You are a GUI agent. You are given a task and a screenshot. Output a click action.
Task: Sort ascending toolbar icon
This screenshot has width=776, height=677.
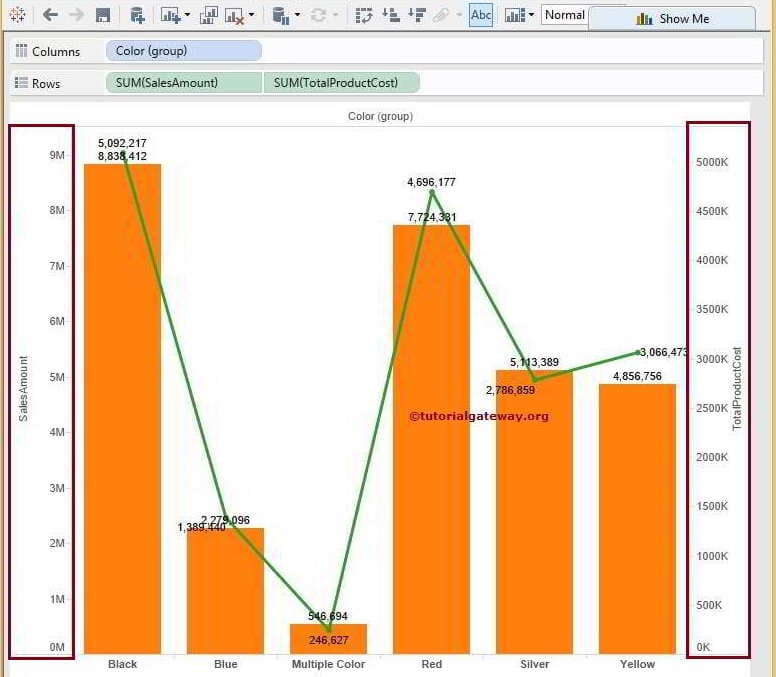pyautogui.click(x=391, y=15)
